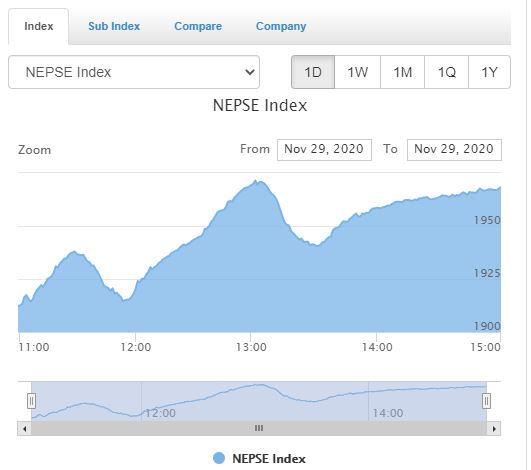The width and height of the screenshot is (531, 470).
Task: Edit the From date field
Action: (324, 150)
